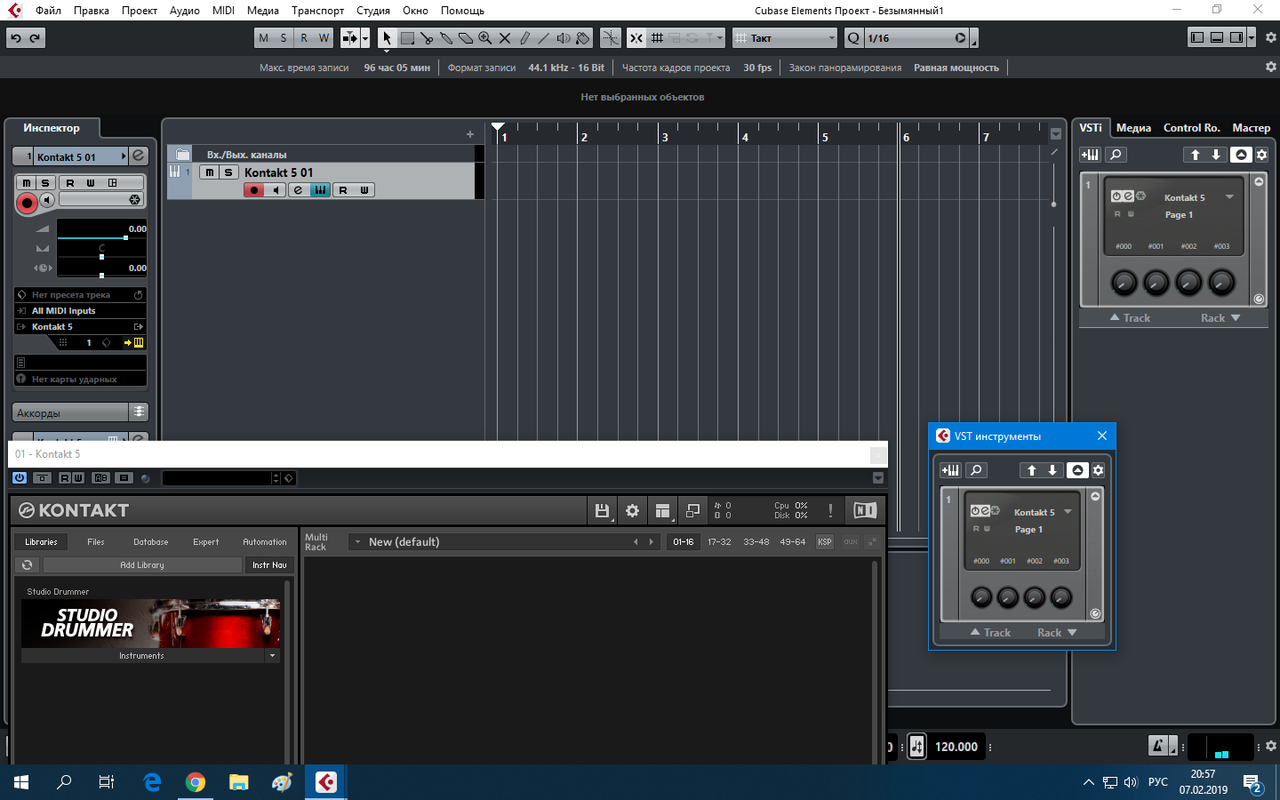Open Kontakt 5 preset arrow in VST инструменты window

pos(1068,512)
